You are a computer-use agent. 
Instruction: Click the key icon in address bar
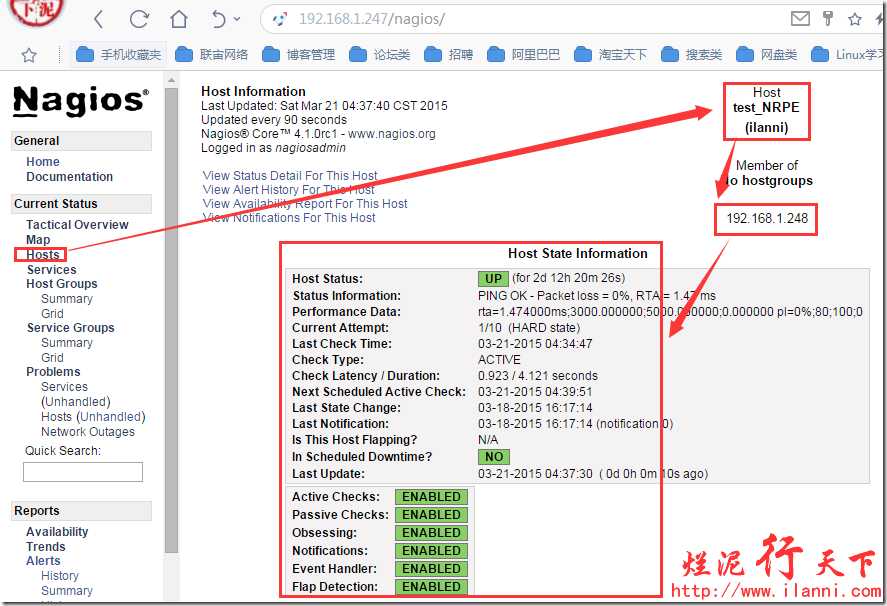[x=828, y=19]
